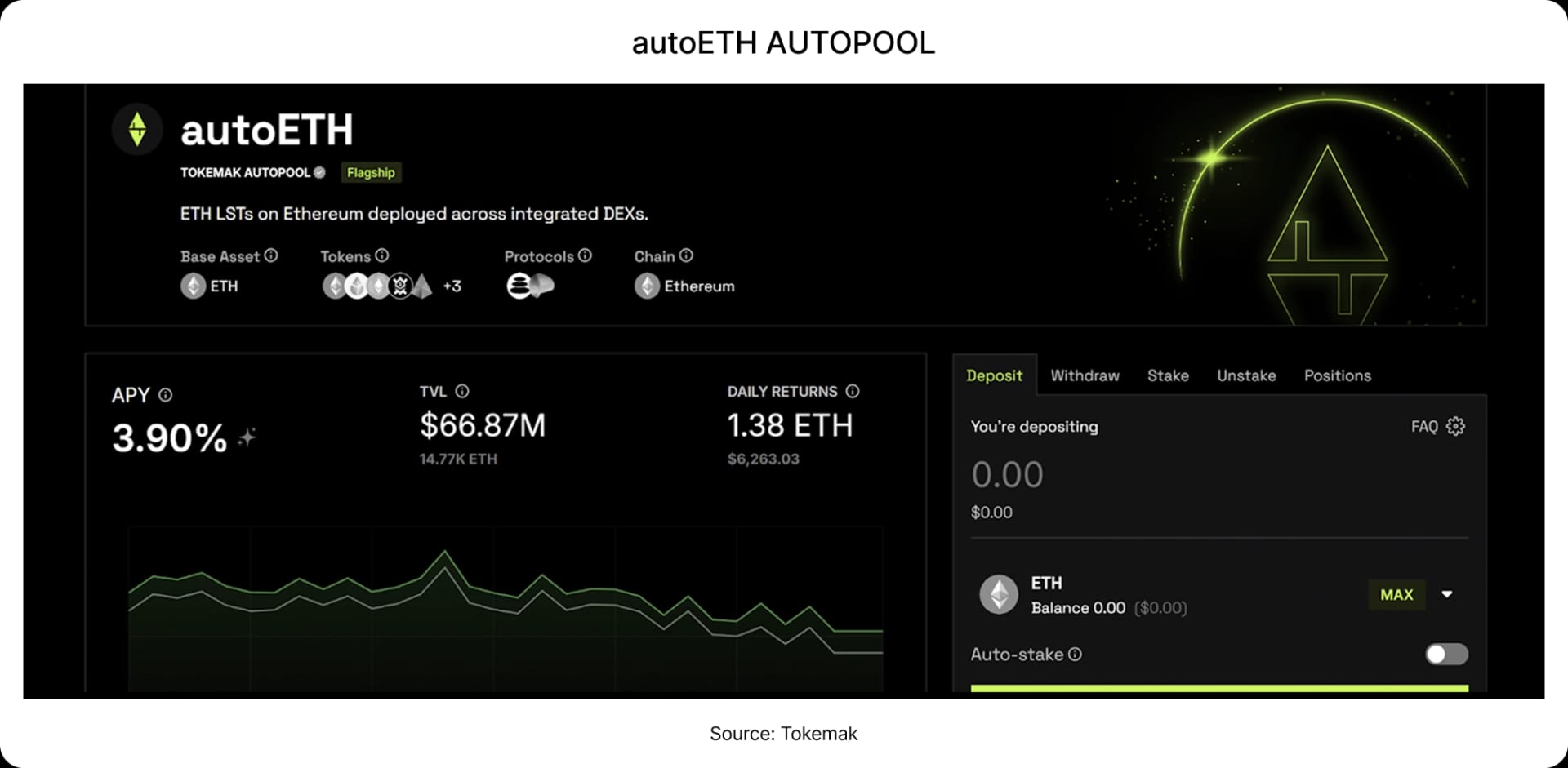Viewport: 1568px width, 768px height.
Task: Click the autoETH Autopool logo icon
Action: click(x=137, y=128)
